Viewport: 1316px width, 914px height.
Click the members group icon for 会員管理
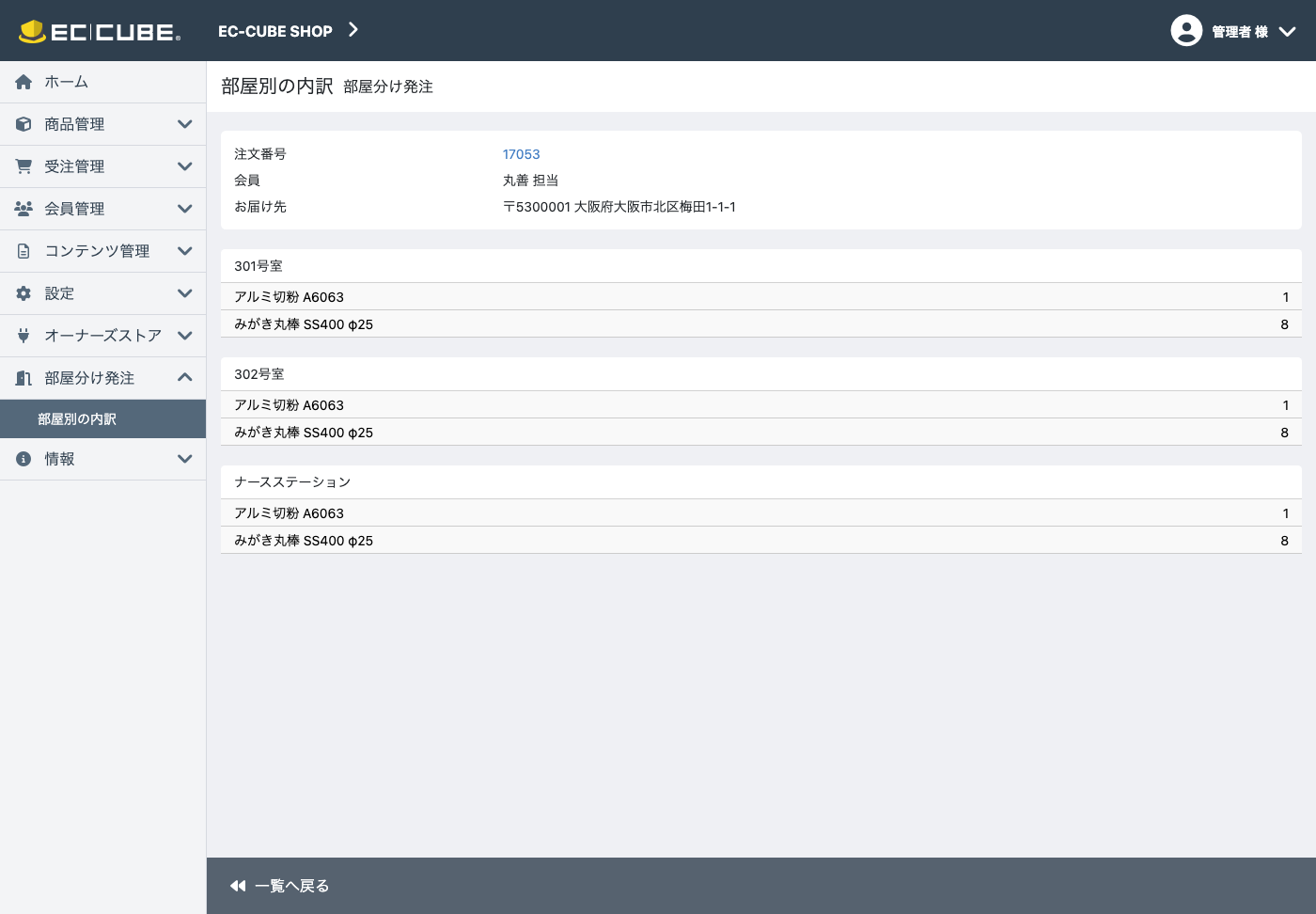pos(23,209)
